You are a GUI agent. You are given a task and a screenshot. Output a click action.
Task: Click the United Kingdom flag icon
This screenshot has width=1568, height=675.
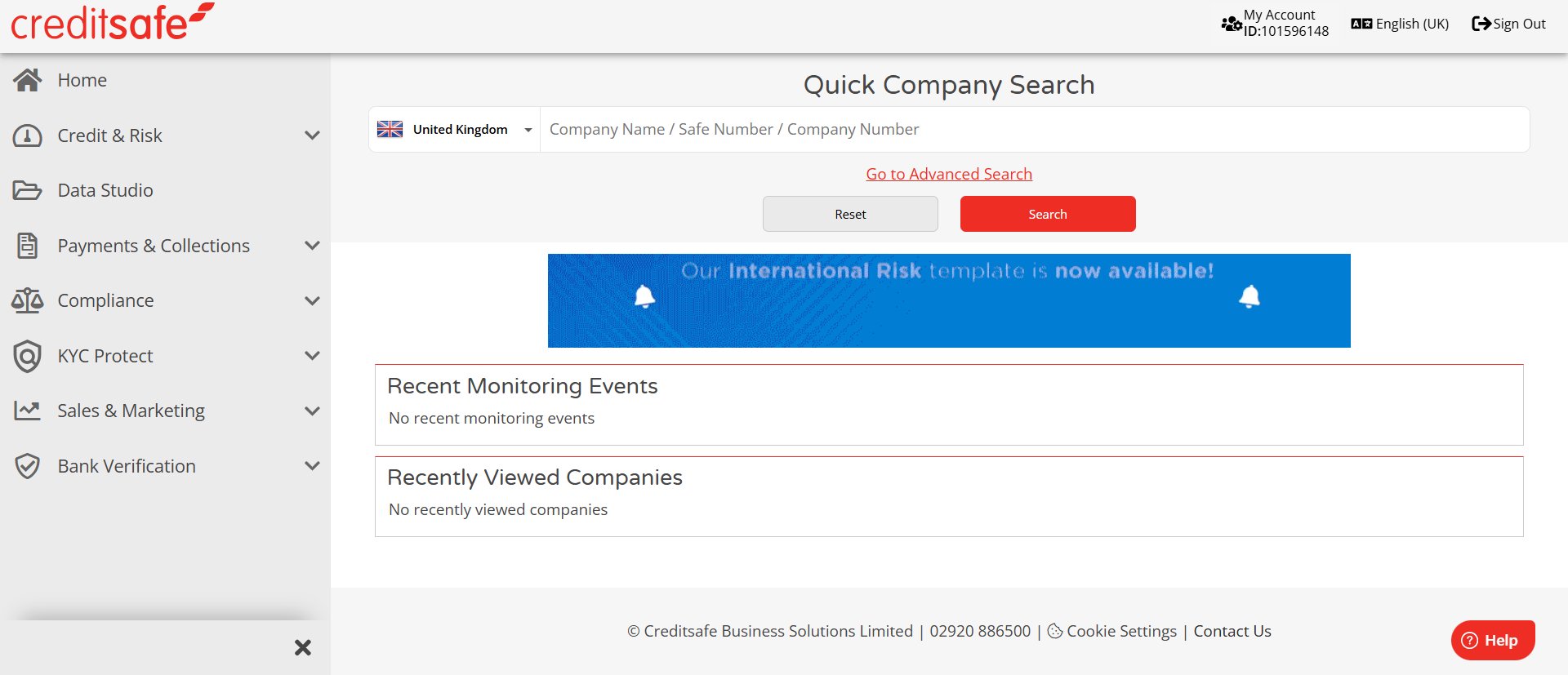coord(390,129)
